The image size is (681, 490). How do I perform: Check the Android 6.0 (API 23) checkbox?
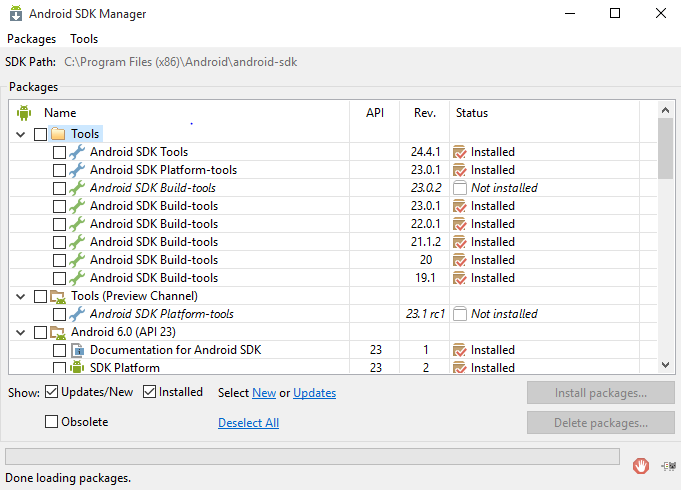[40, 332]
